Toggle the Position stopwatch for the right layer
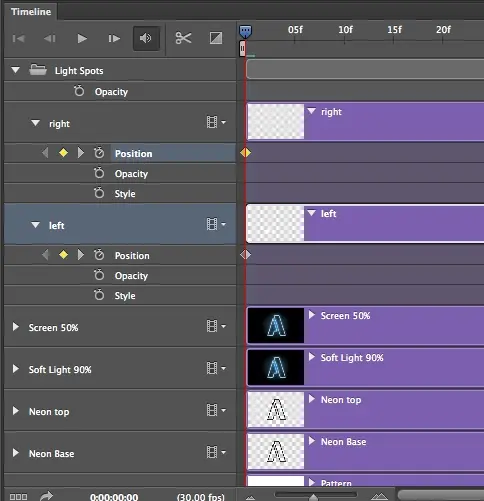Image resolution: width=484 pixels, height=501 pixels. 99,153
